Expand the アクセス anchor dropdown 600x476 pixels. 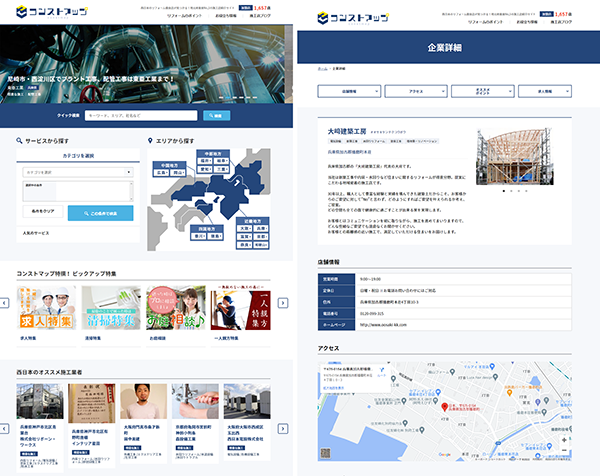pyautogui.click(x=416, y=90)
